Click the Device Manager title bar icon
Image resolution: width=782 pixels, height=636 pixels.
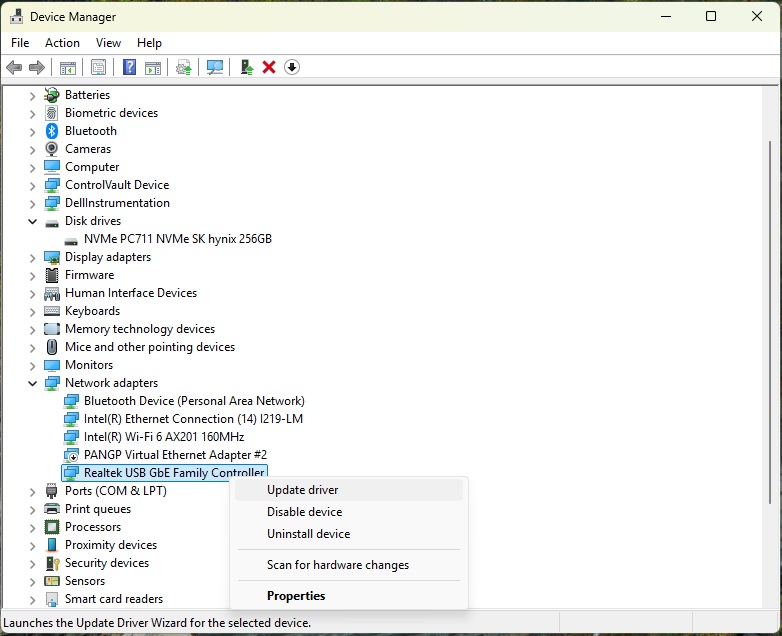point(16,16)
